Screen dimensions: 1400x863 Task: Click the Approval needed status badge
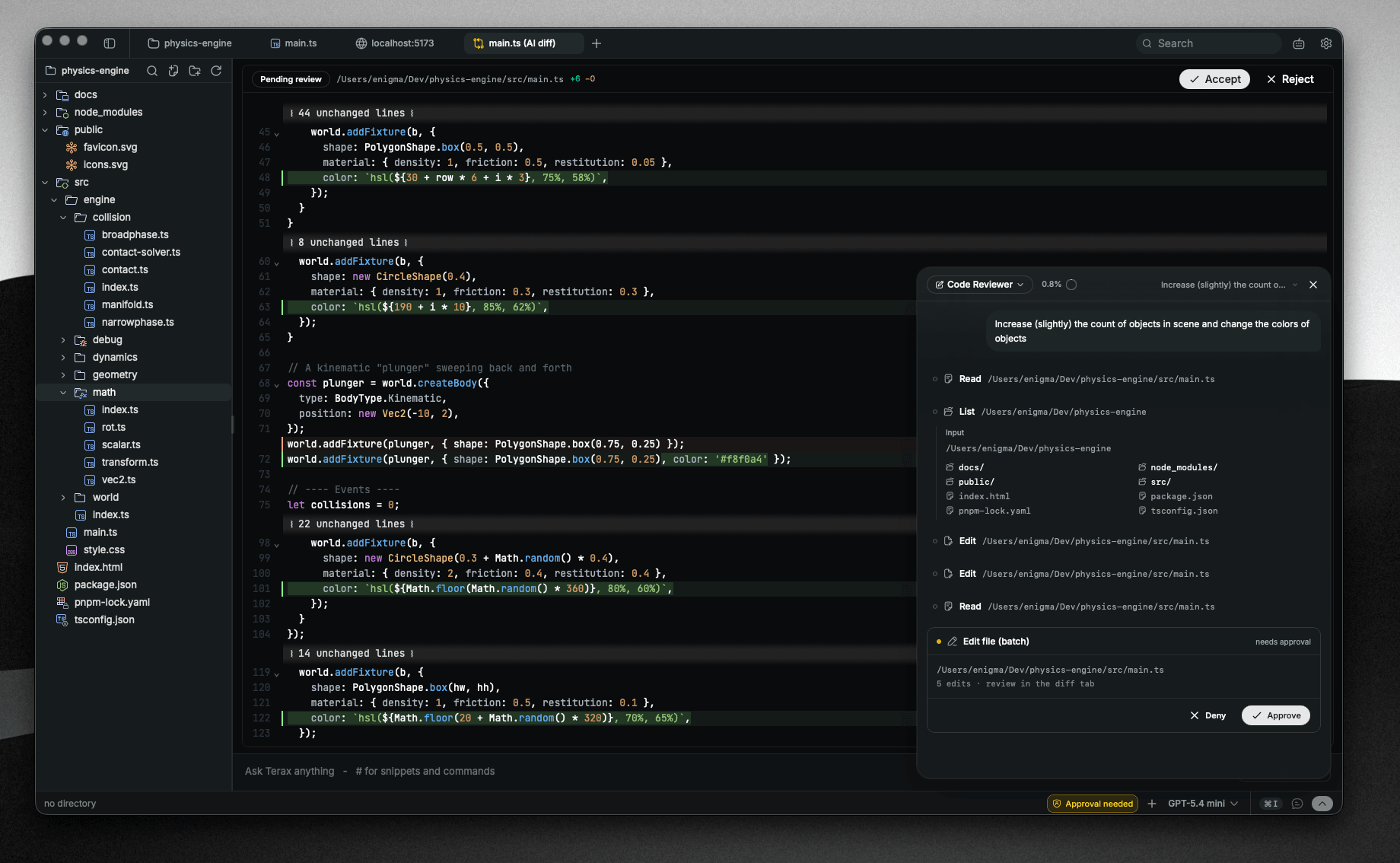coord(1092,804)
